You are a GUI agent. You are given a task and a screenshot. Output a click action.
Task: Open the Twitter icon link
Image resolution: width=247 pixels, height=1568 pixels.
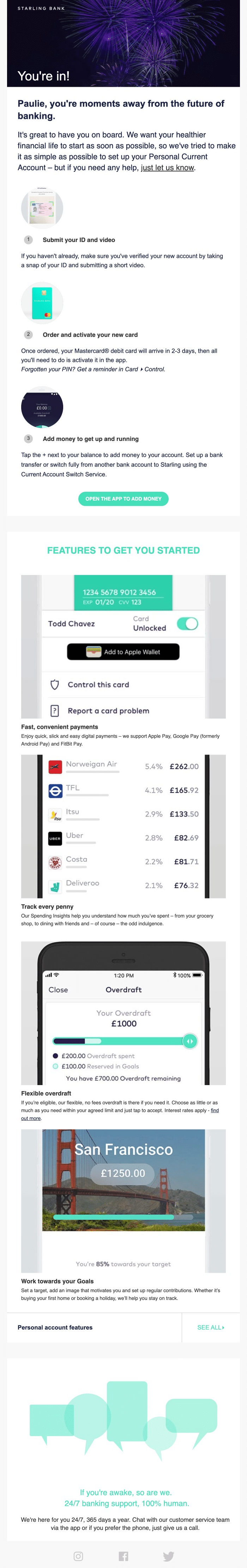[x=169, y=1556]
